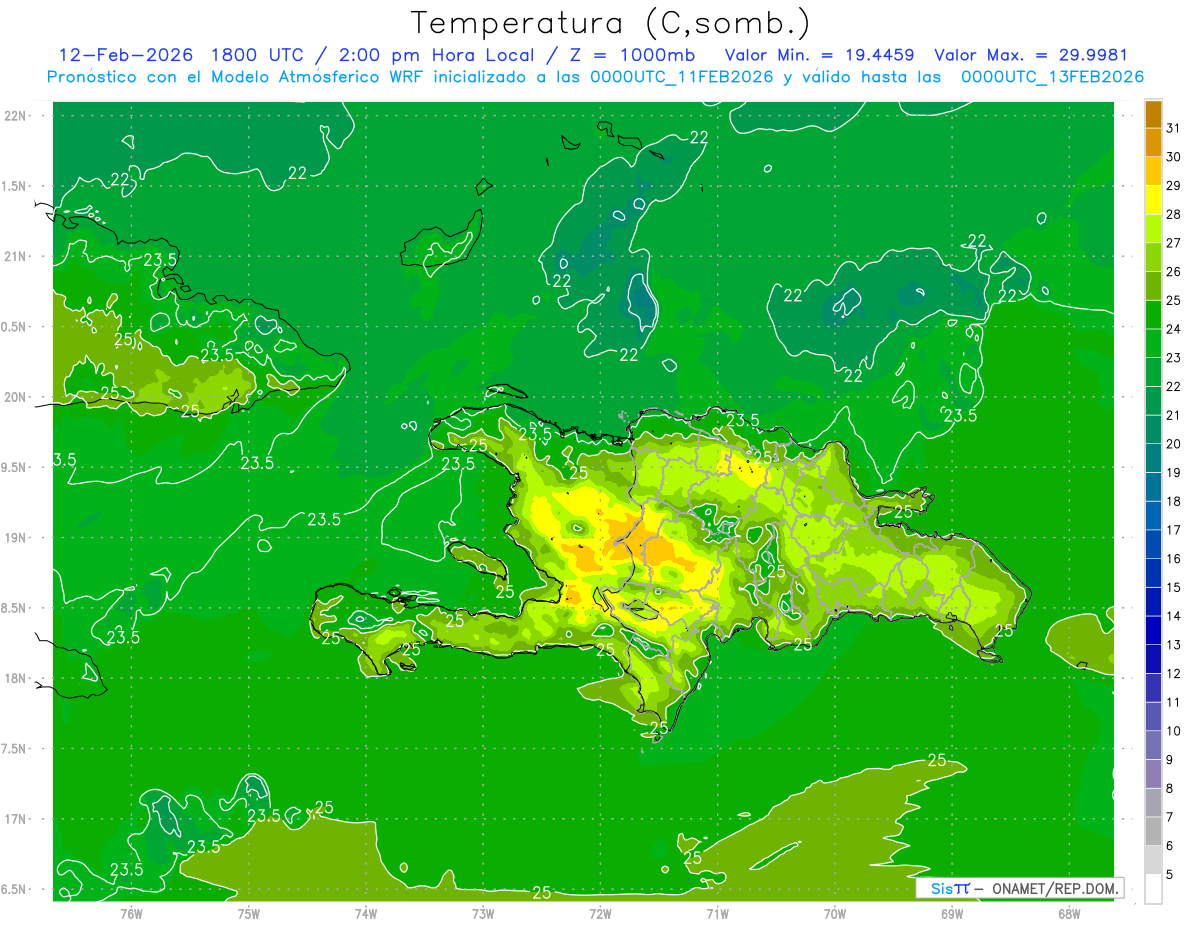The height and width of the screenshot is (927, 1200).
Task: Click the dark orange swatch above 31 in the color scale
Action: [1153, 114]
